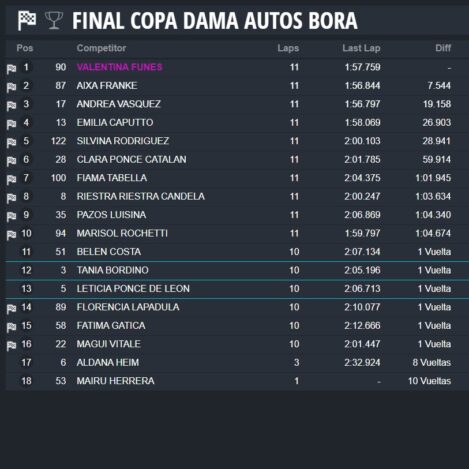This screenshot has width=469, height=469.
Task: Click the finish flag beside position 5
Action: (x=11, y=143)
